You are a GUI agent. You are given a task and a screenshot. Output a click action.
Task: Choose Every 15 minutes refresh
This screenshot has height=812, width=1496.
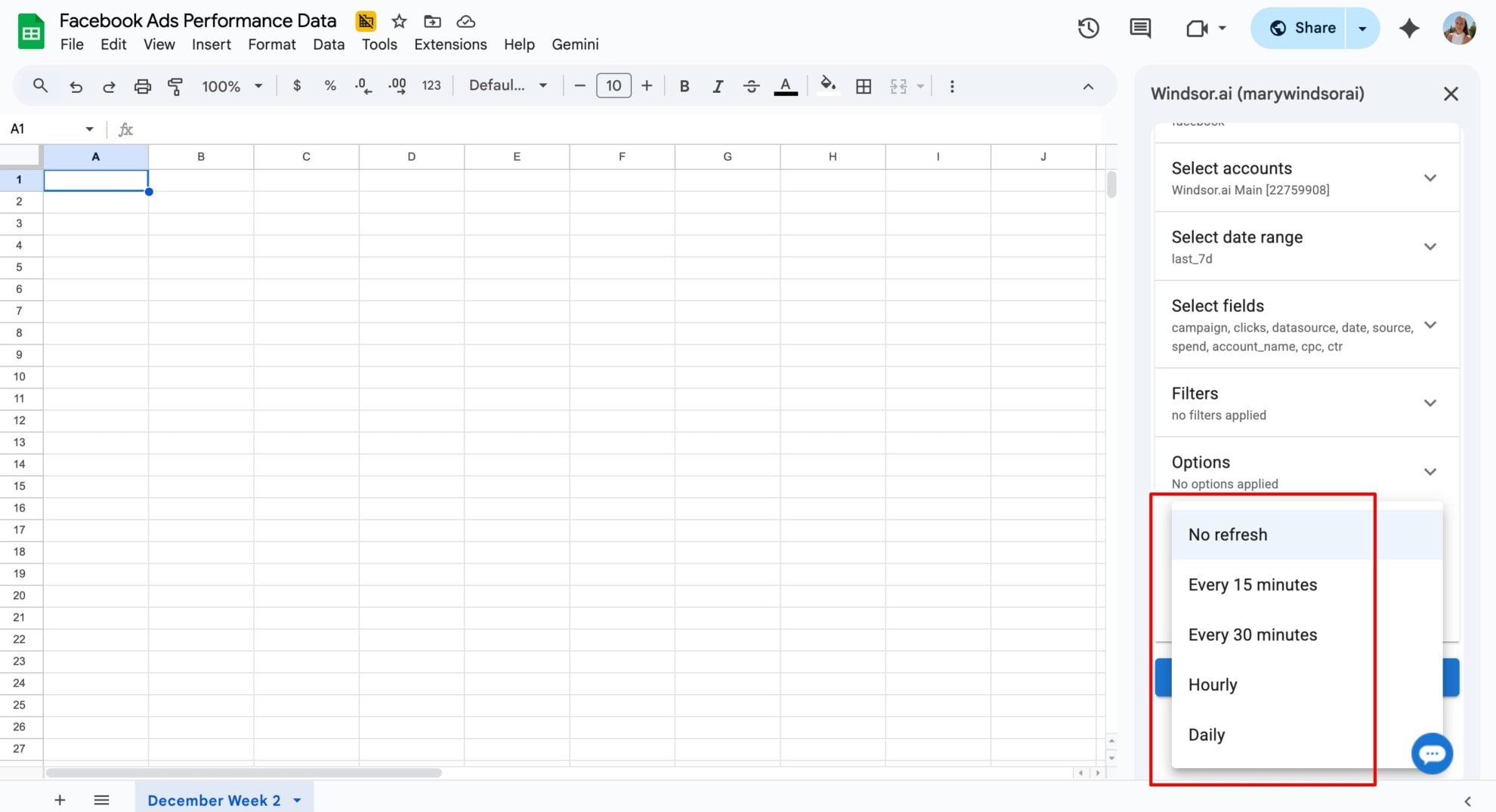pos(1252,584)
